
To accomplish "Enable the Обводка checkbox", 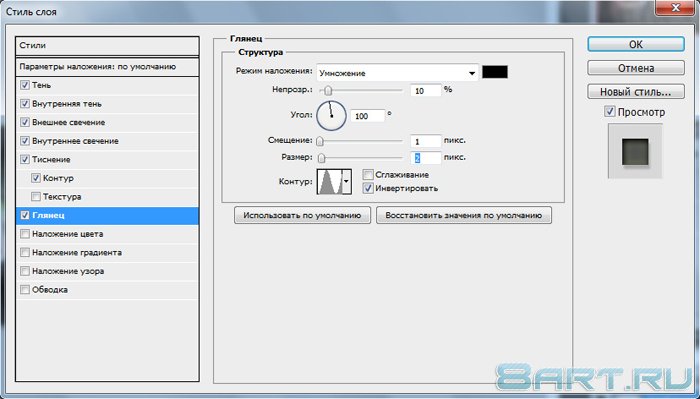I will pos(25,290).
